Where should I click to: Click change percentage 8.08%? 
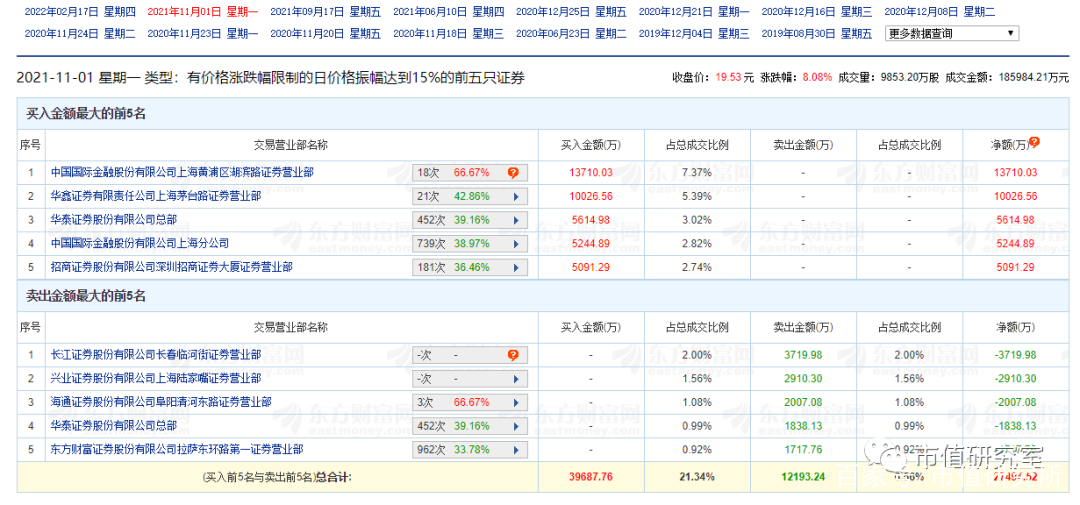tap(818, 78)
